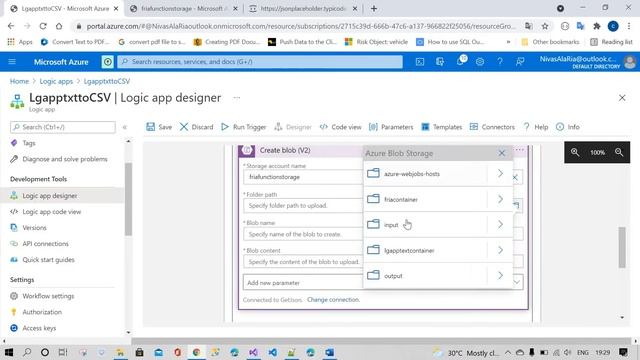Save the logic app with Save button

159,127
